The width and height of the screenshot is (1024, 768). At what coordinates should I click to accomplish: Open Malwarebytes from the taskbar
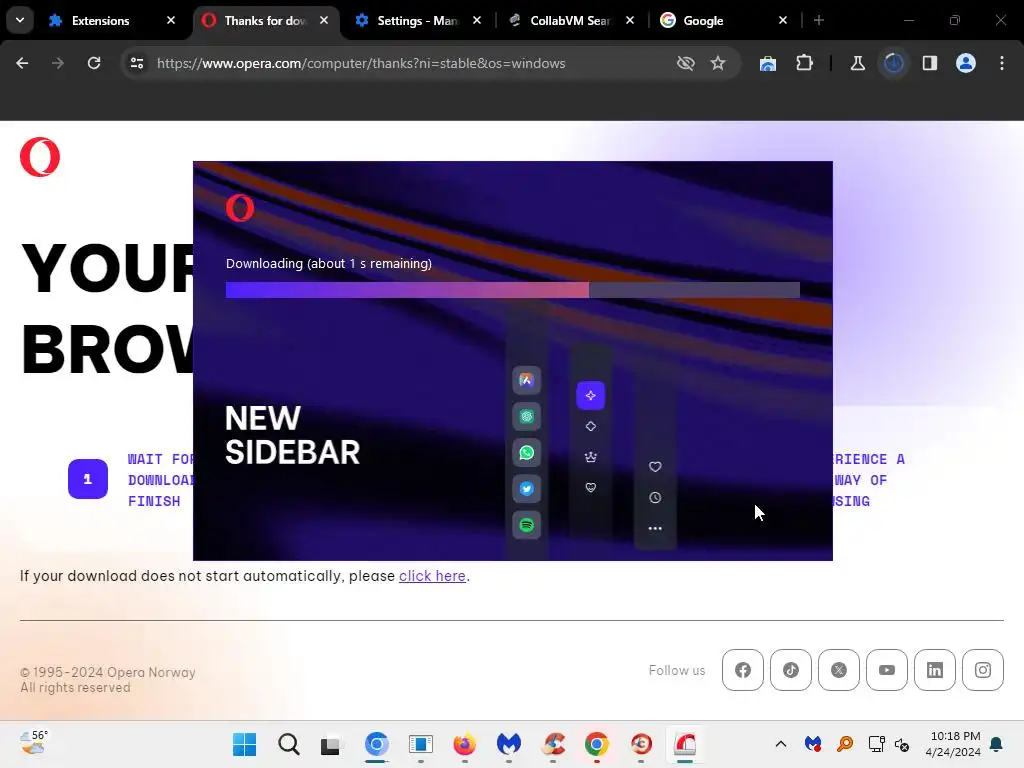point(509,744)
